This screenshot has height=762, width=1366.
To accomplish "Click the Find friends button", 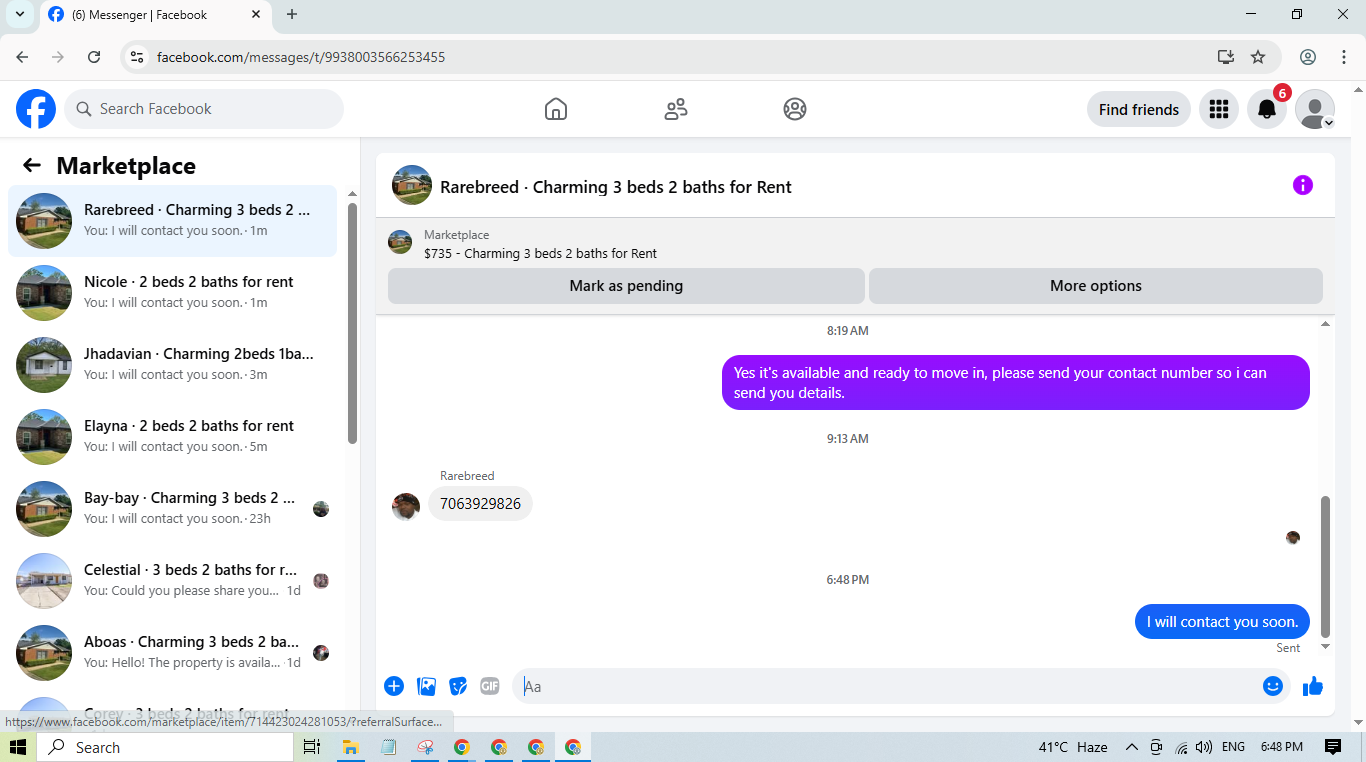I will tap(1139, 109).
